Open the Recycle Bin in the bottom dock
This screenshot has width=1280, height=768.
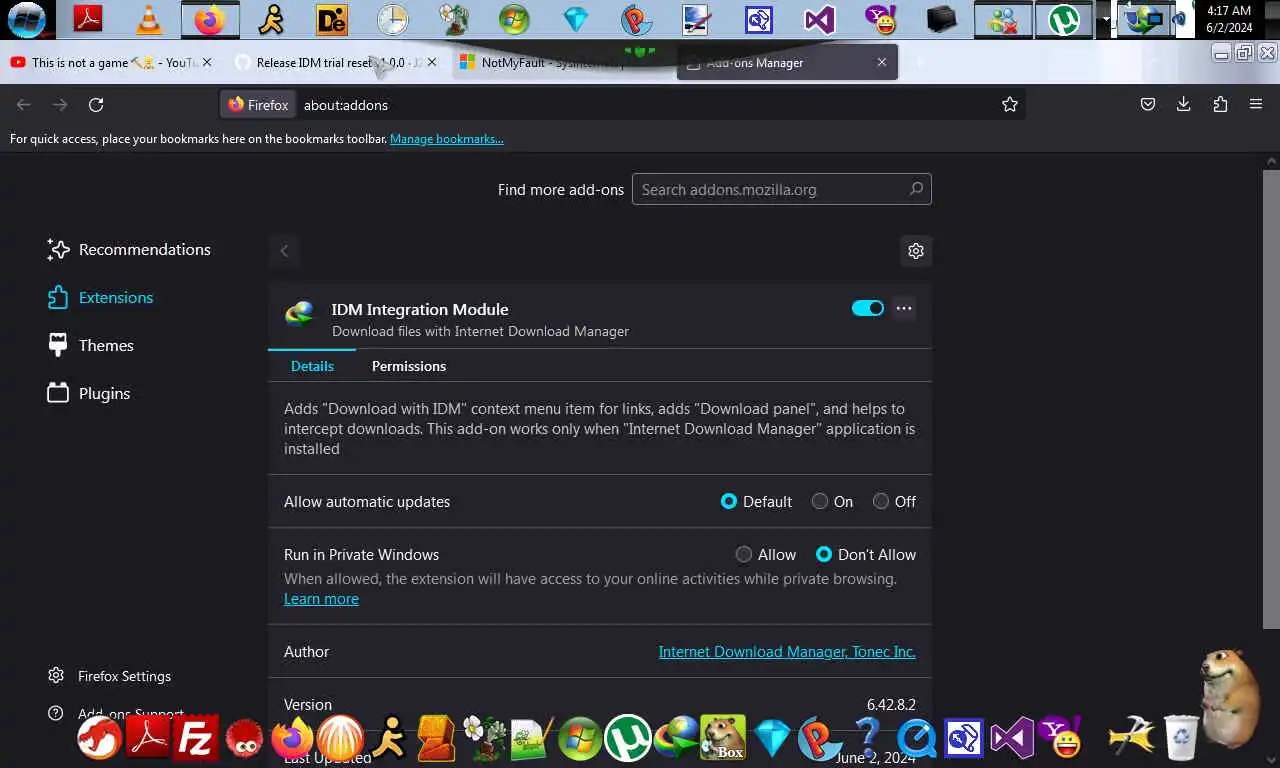click(1181, 736)
